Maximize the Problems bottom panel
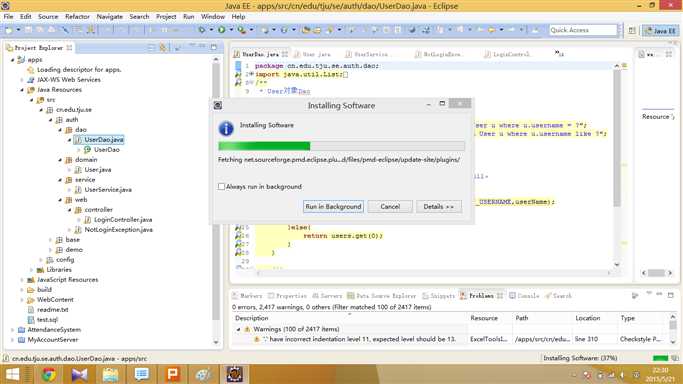The width and height of the screenshot is (683, 384). [671, 295]
